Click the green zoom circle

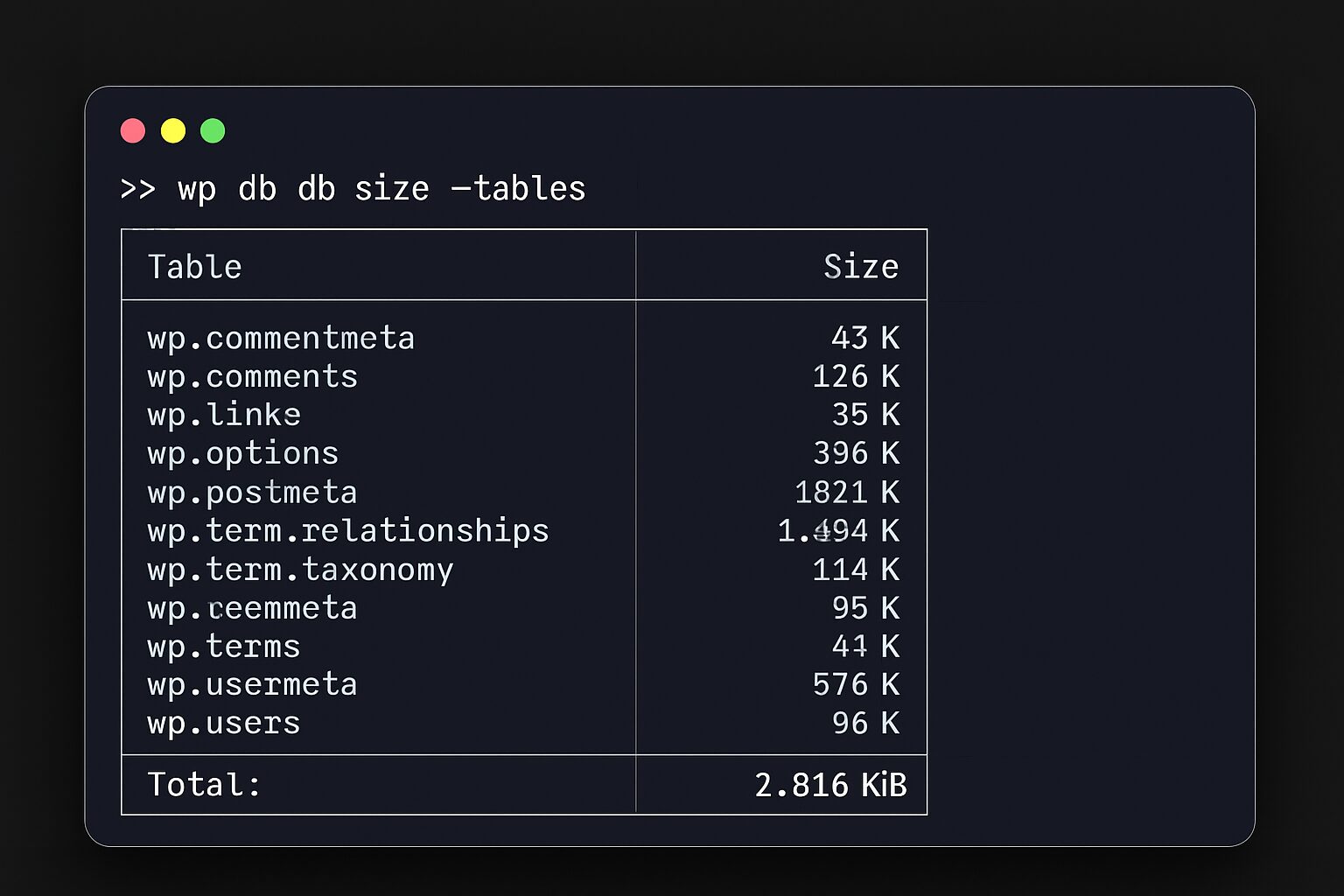(212, 130)
